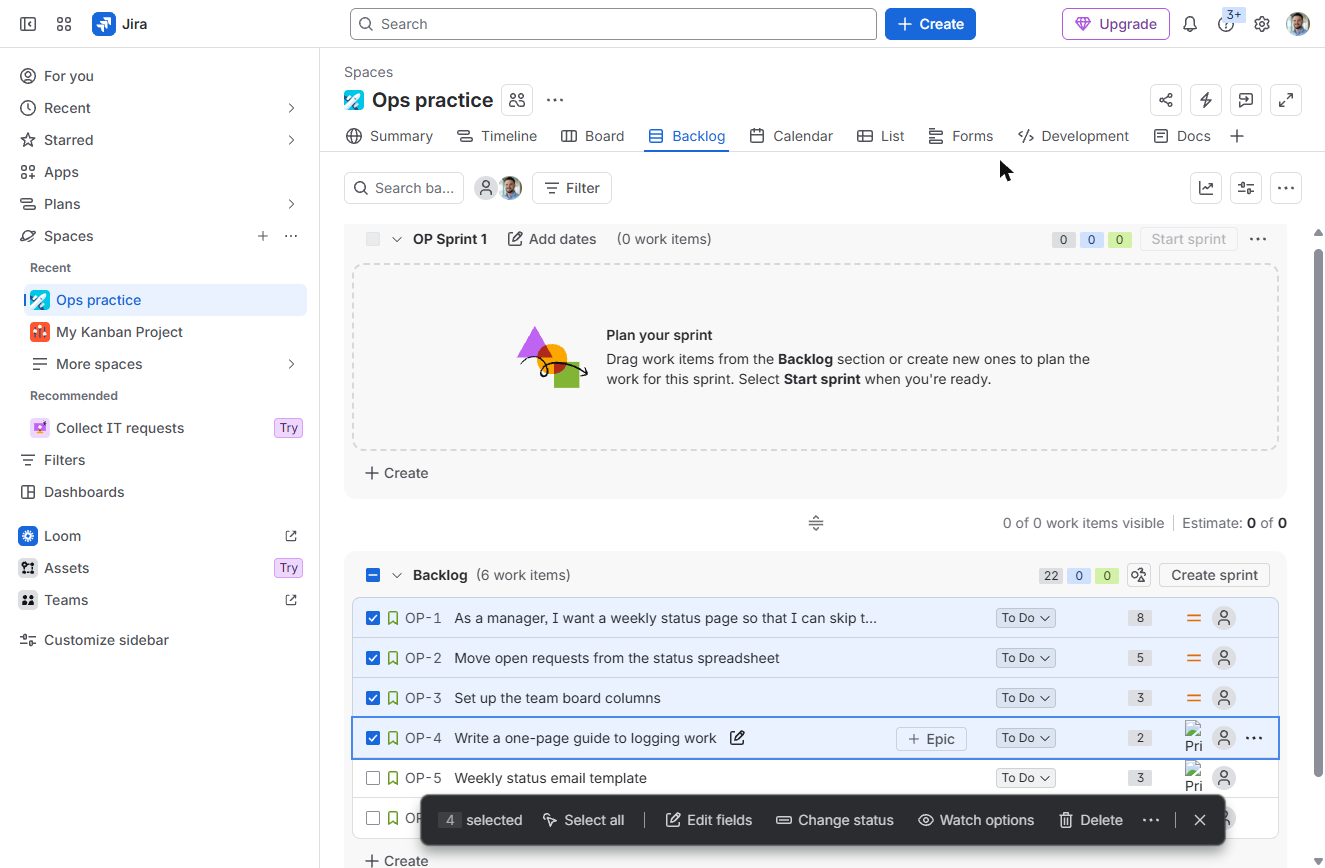1325x868 pixels.
Task: Click the backlog vertical scrollbar
Action: (1318, 512)
